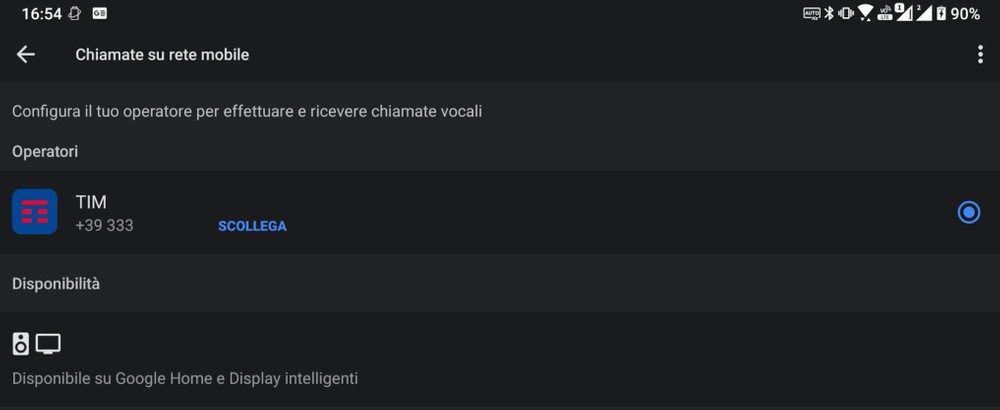Tap the smart display monitor icon
1000x410 pixels.
(x=48, y=344)
